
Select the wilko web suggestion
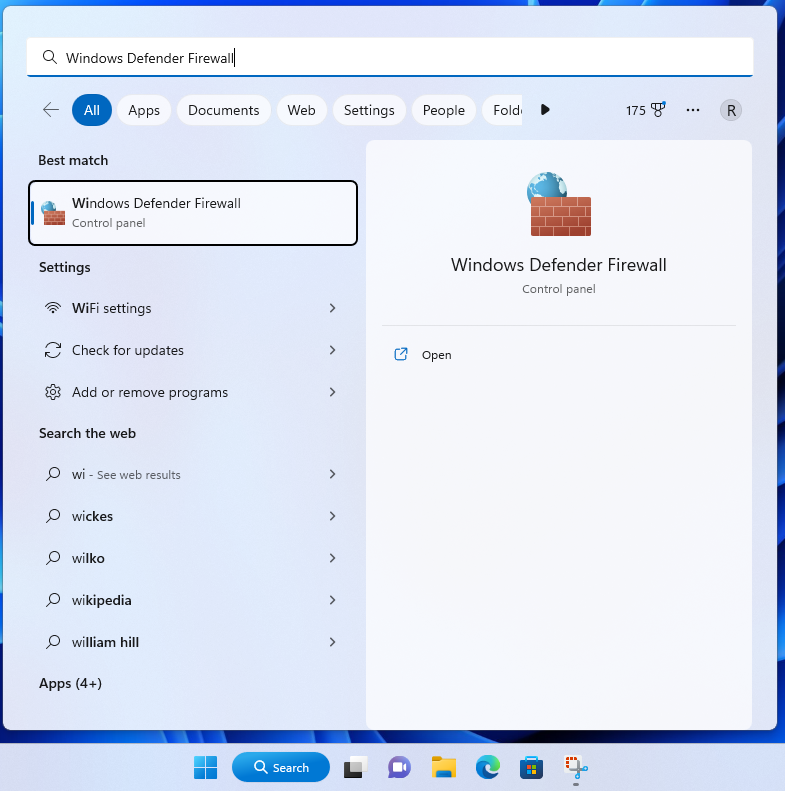193,558
